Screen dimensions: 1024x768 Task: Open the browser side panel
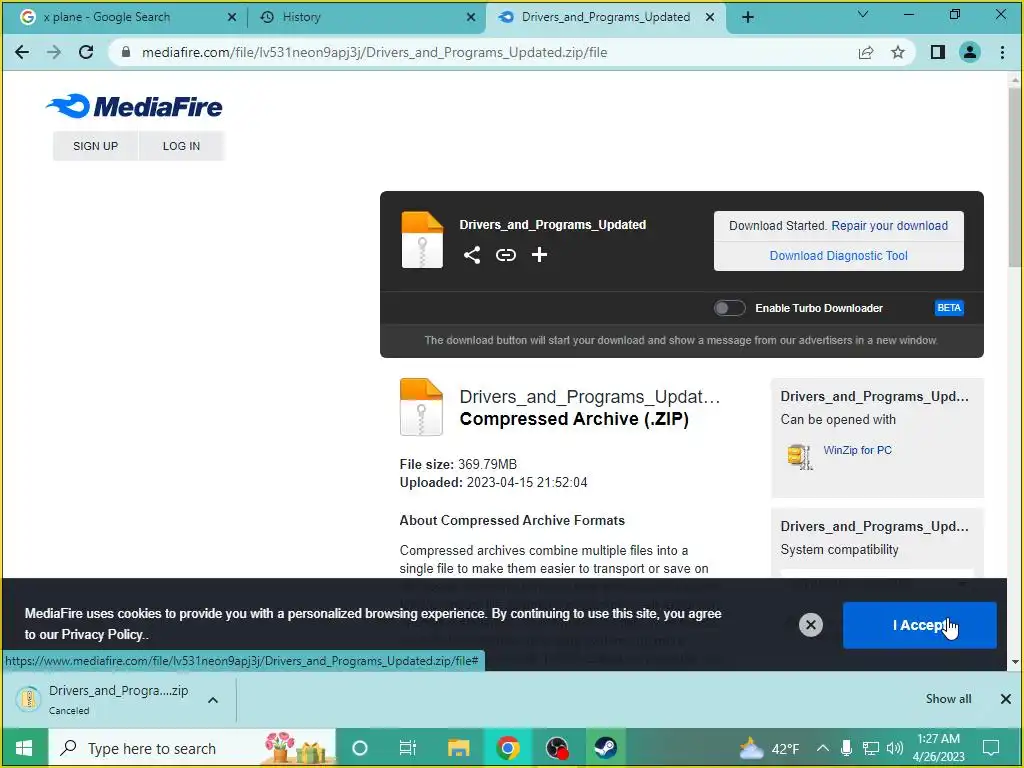(x=938, y=52)
